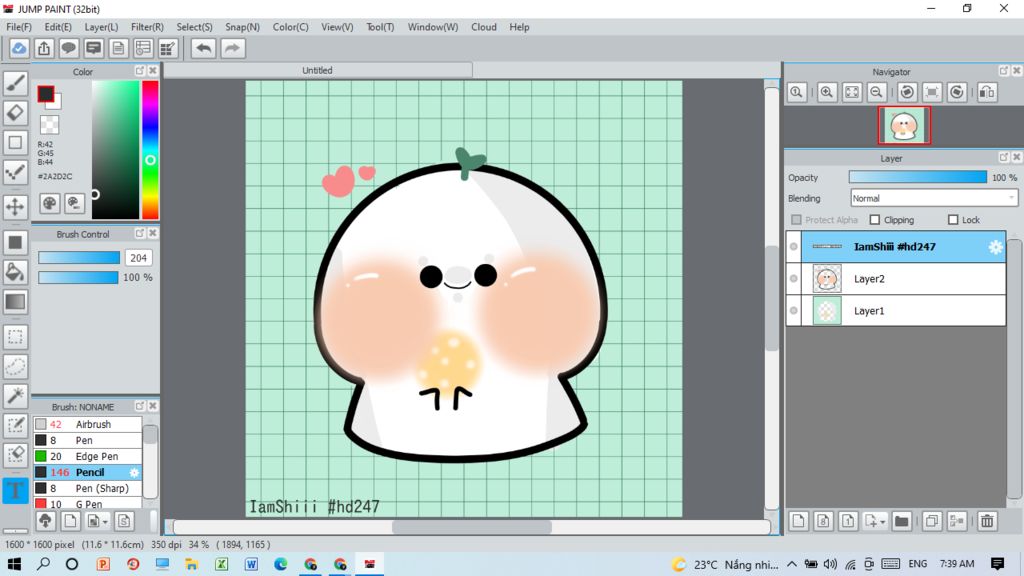Add a new 1-bit layer
The width and height of the screenshot is (1024, 576).
[x=848, y=521]
